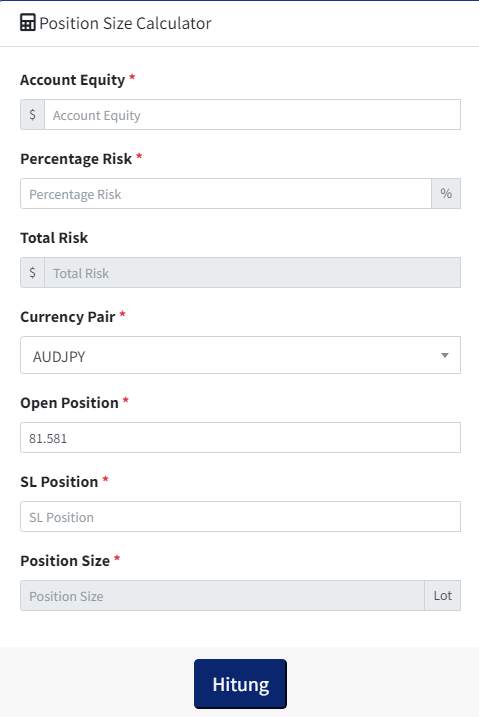This screenshot has width=479, height=717.
Task: Open the Currency Pair dropdown arrow
Action: [444, 355]
